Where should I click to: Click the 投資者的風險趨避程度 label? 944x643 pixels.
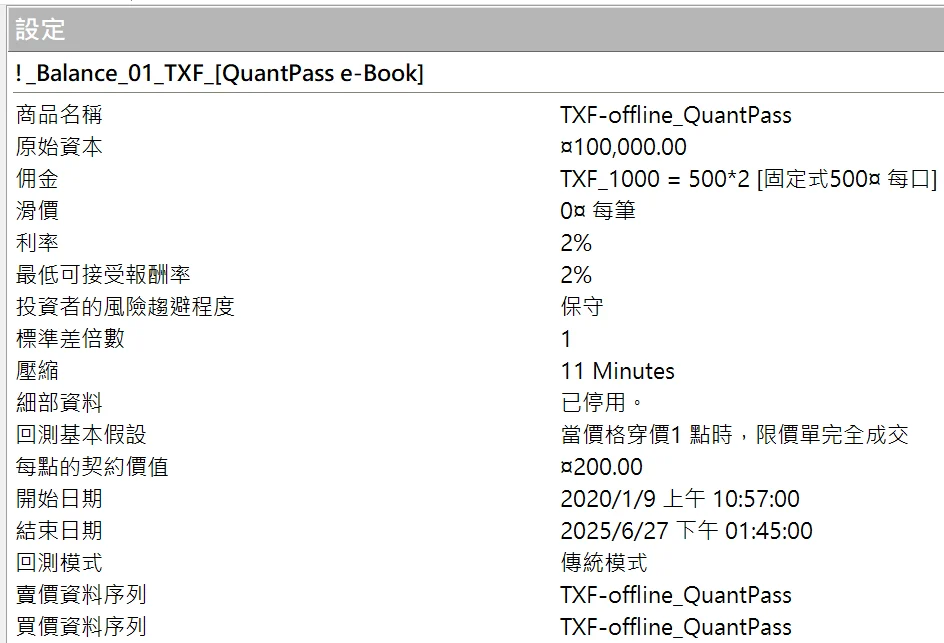(x=125, y=306)
